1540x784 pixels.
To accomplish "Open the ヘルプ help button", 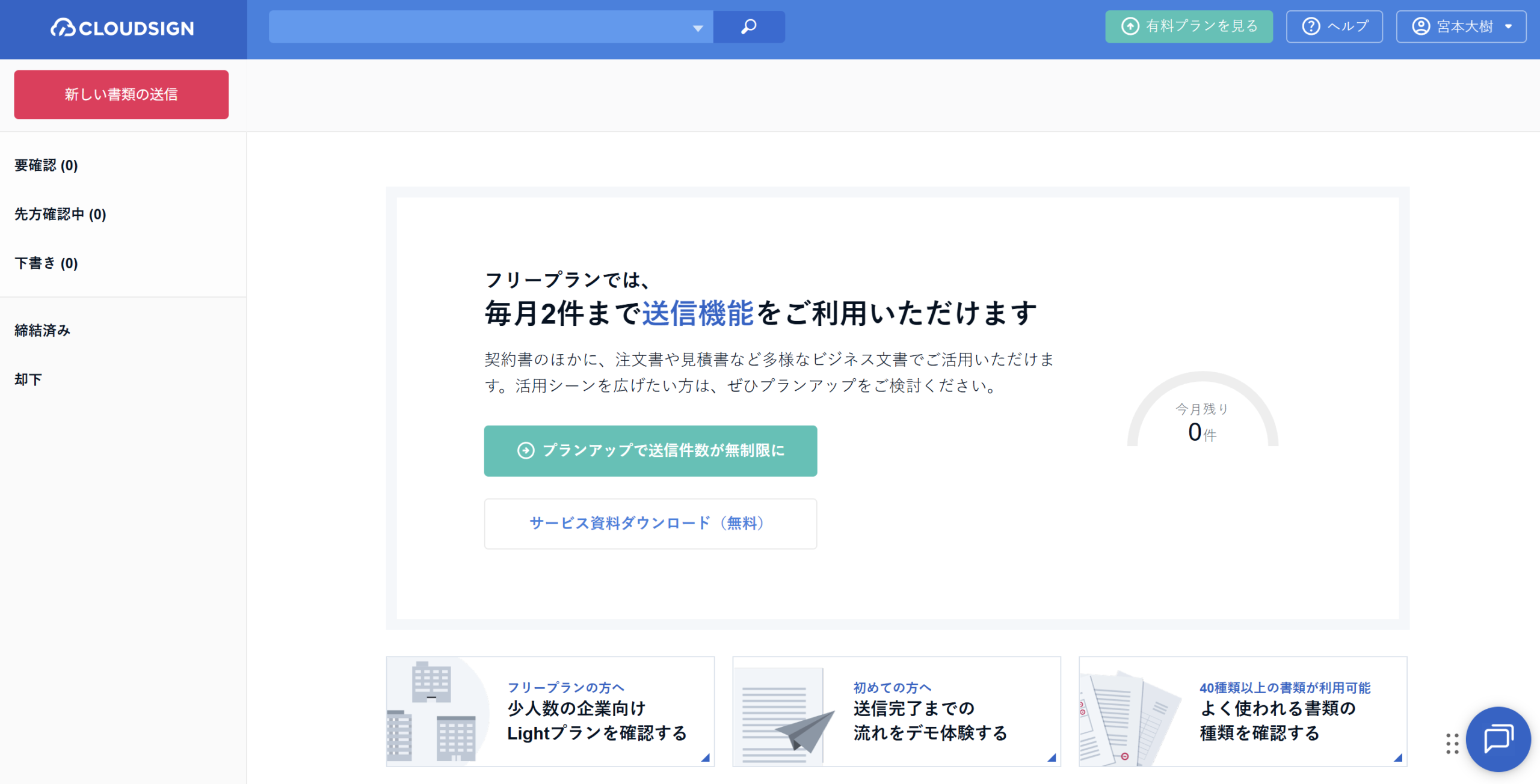I will click(x=1334, y=26).
